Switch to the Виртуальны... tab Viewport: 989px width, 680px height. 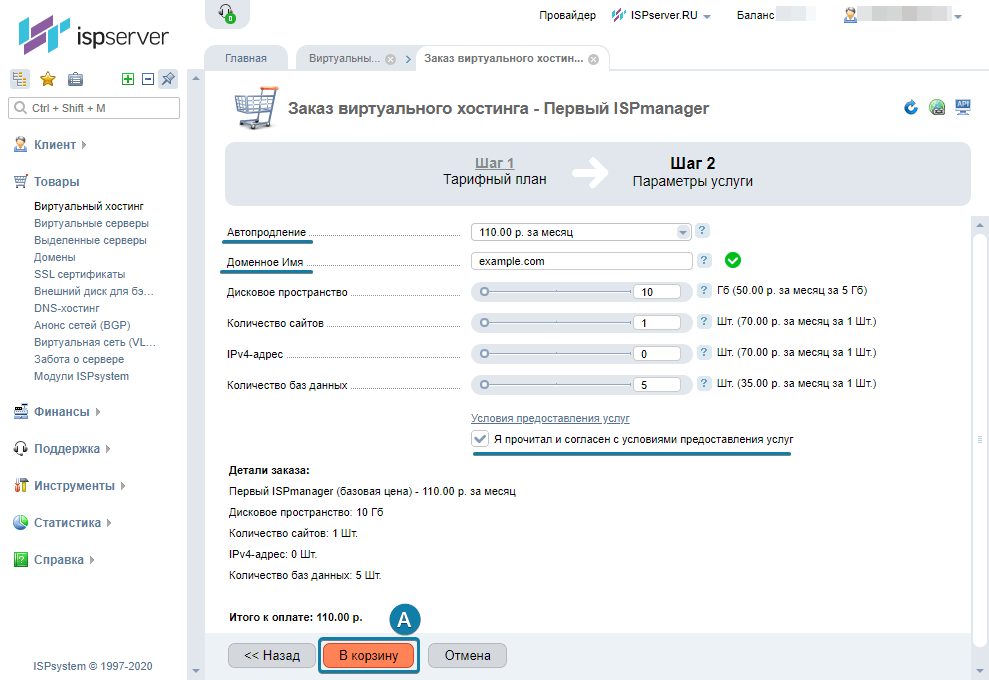click(x=344, y=58)
